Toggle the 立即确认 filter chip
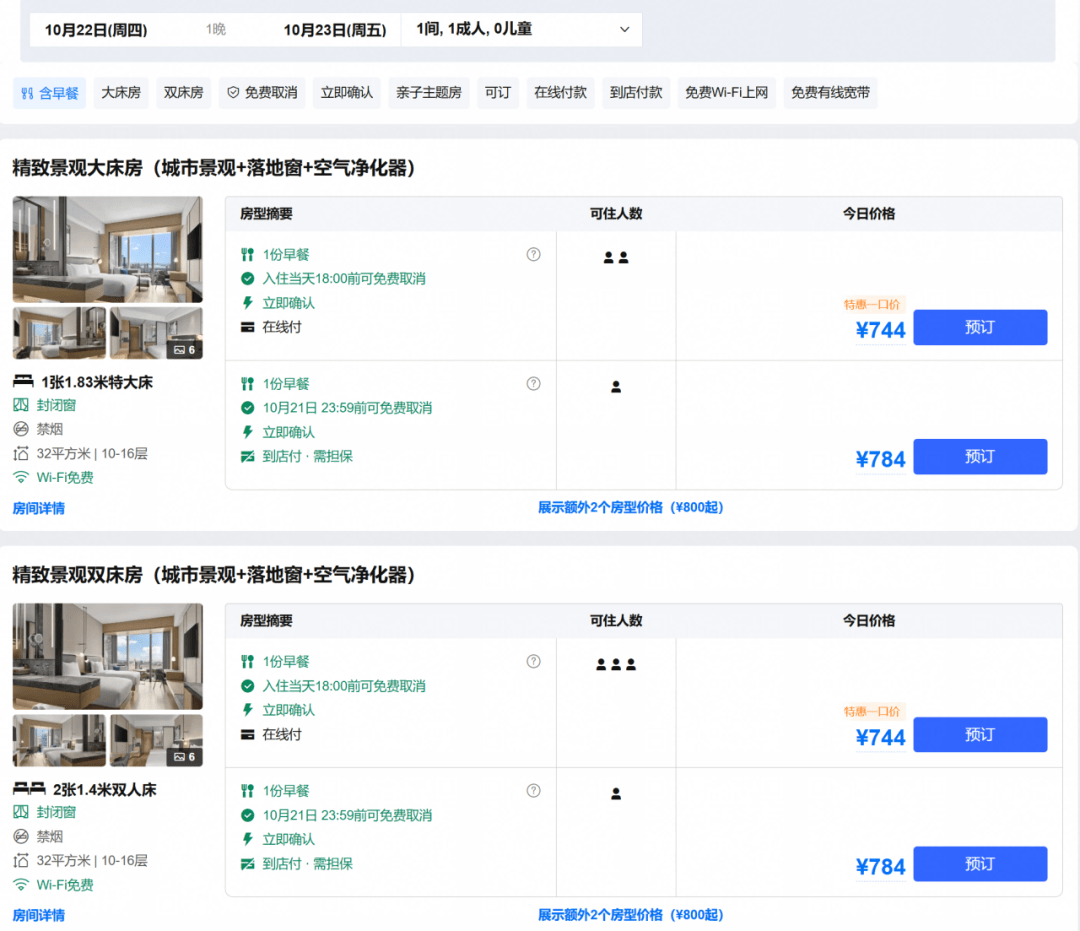Image resolution: width=1080 pixels, height=931 pixels. [x=346, y=93]
